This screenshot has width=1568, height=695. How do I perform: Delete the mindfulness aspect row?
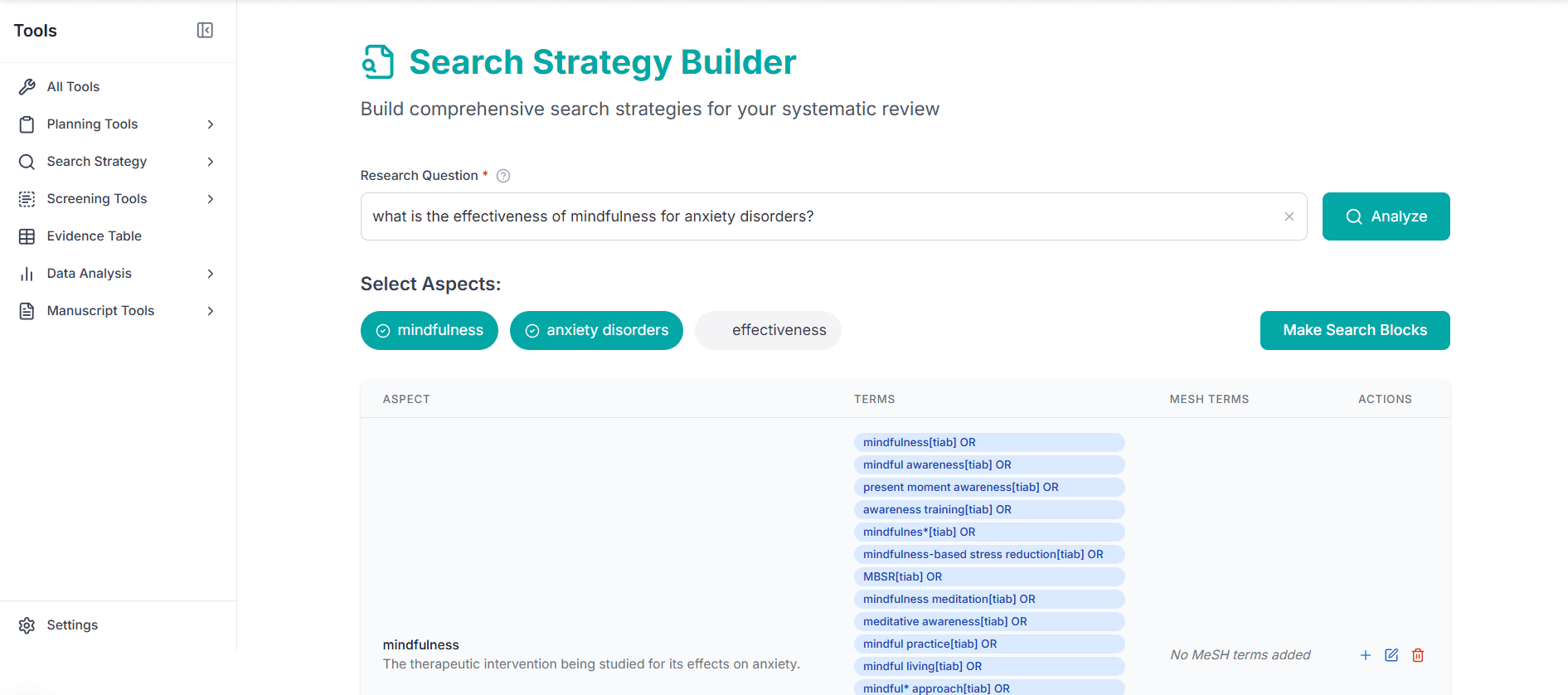point(1418,655)
